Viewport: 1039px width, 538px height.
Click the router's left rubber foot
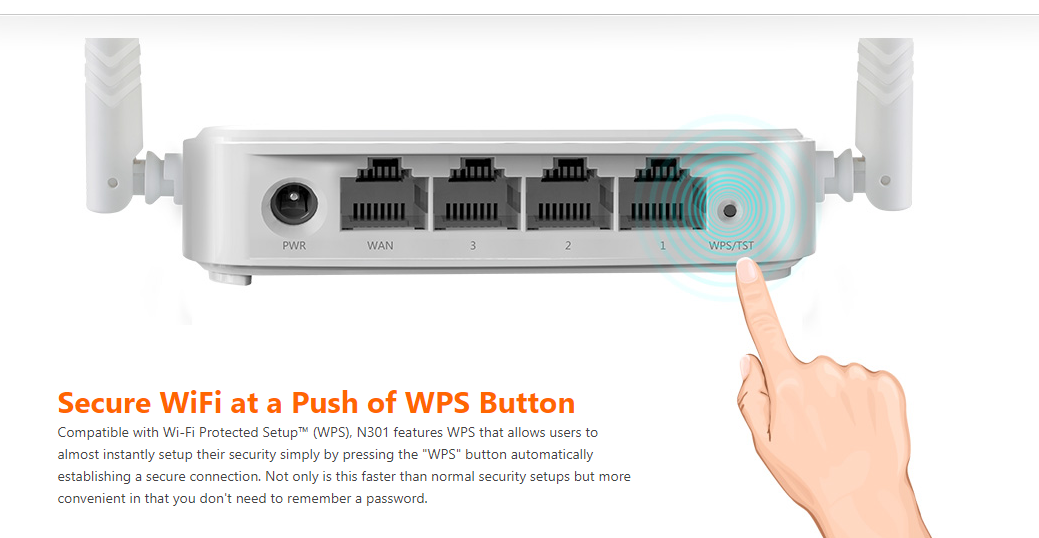229,275
